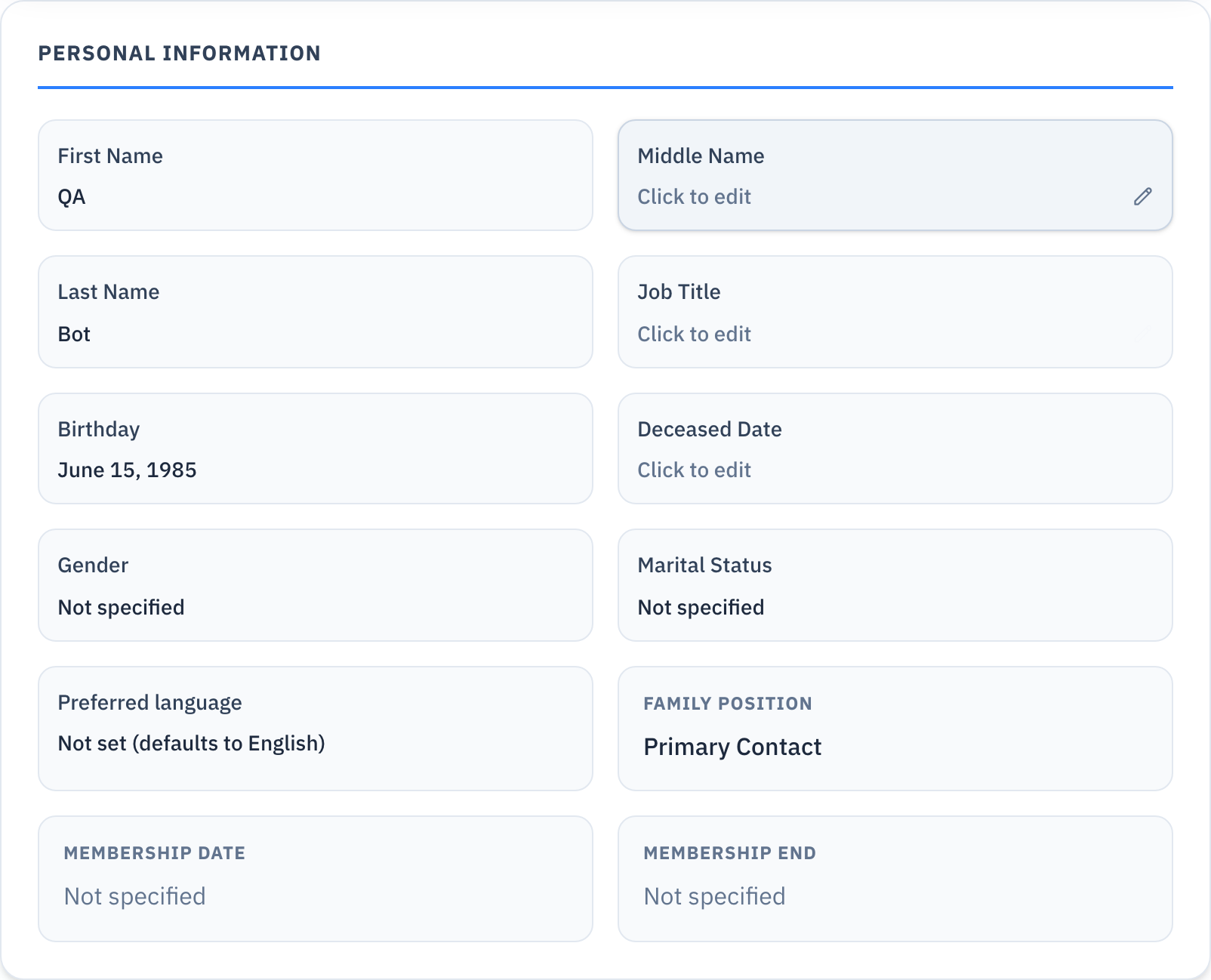1211x980 pixels.
Task: Click the "FAMILY POSITION" label
Action: [728, 704]
